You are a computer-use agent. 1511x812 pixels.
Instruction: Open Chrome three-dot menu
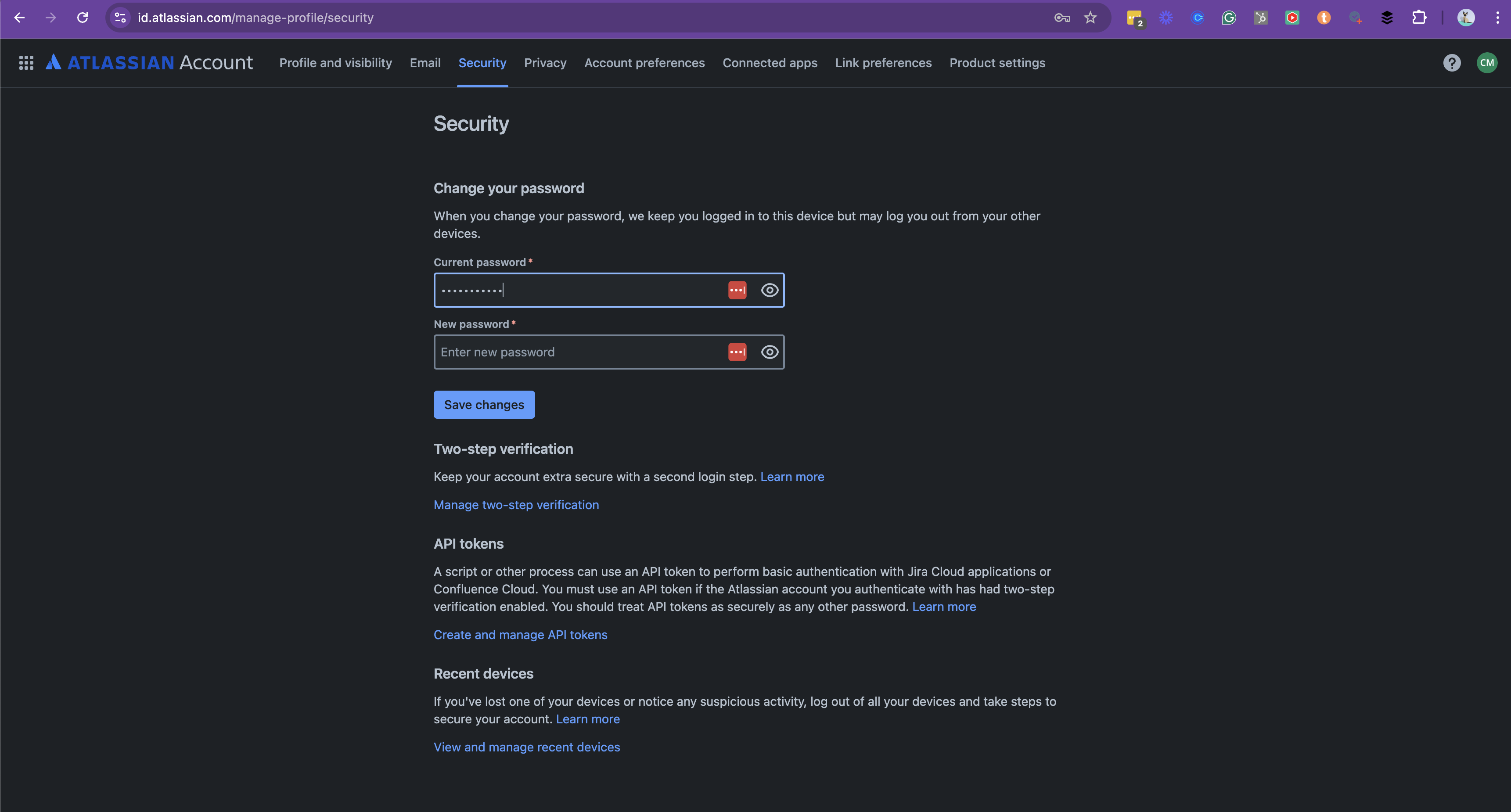tap(1497, 18)
